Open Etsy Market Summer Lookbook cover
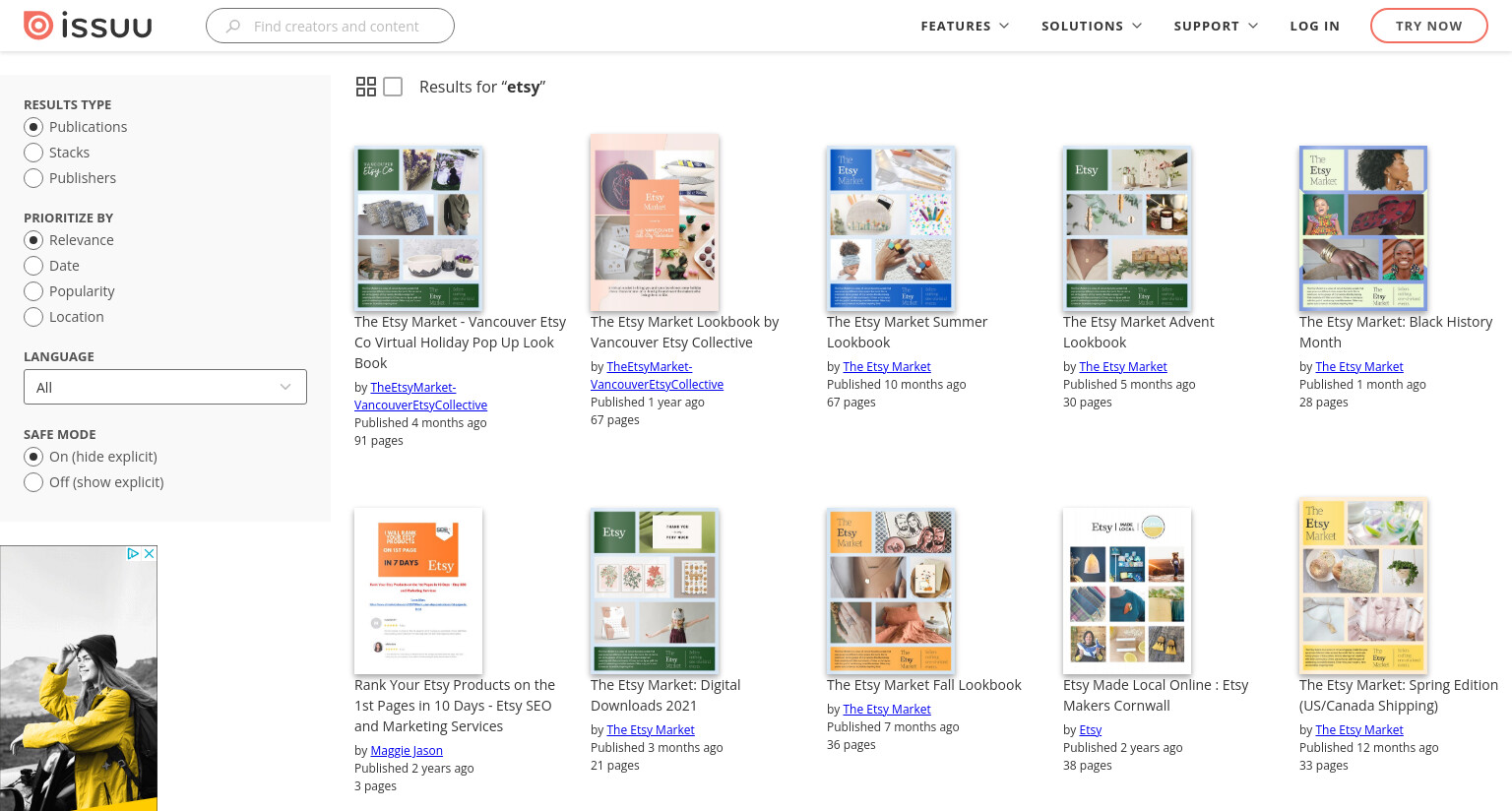This screenshot has height=811, width=1512. [891, 228]
